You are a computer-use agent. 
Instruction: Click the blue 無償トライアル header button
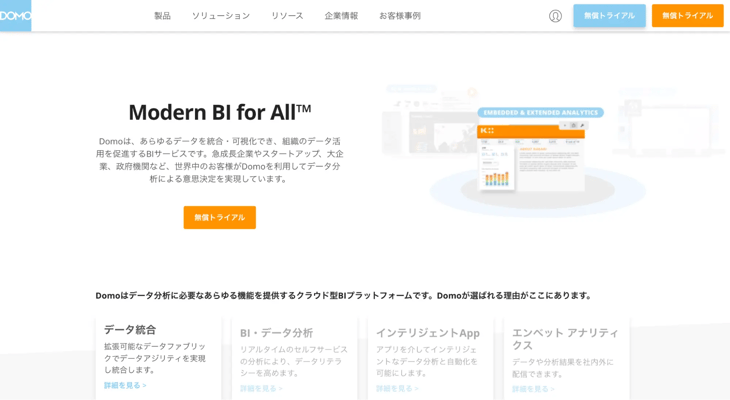tap(609, 15)
